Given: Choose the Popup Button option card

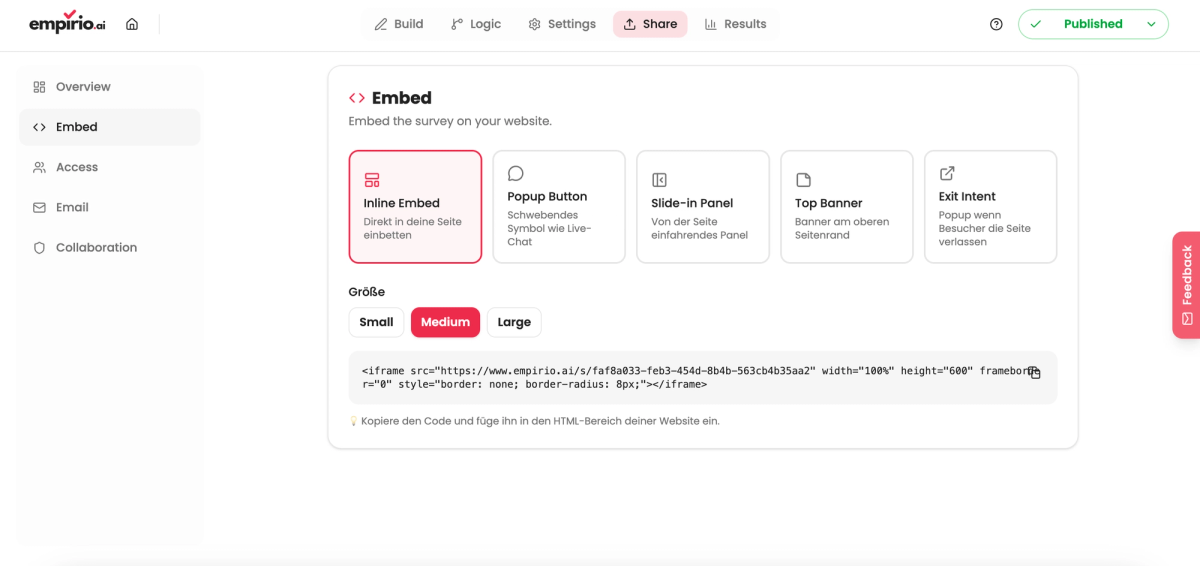Looking at the screenshot, I should click(559, 207).
